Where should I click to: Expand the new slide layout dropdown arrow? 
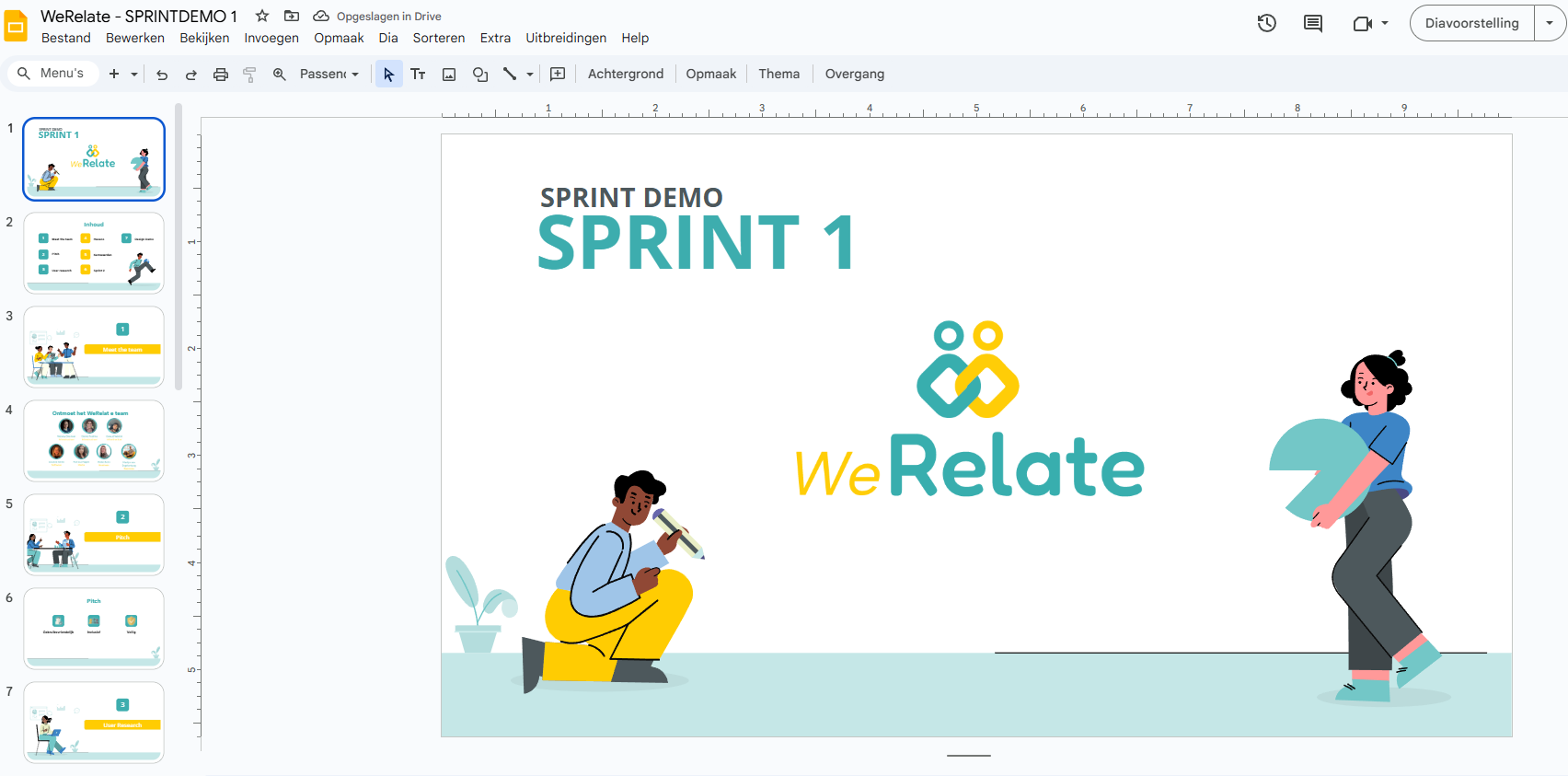tap(134, 75)
